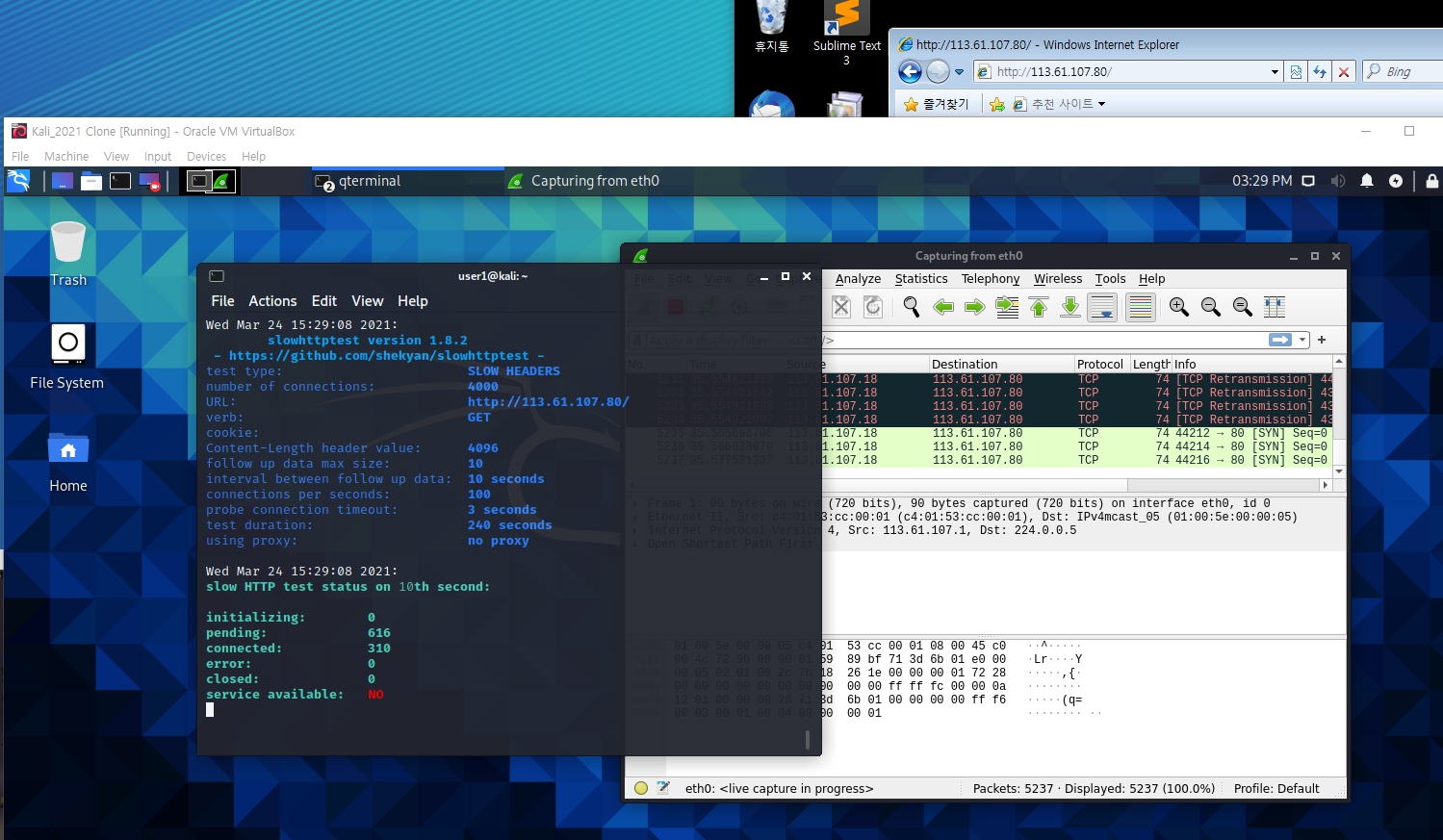Open VirtualBox Devices menu
This screenshot has width=1443, height=840.
206,156
